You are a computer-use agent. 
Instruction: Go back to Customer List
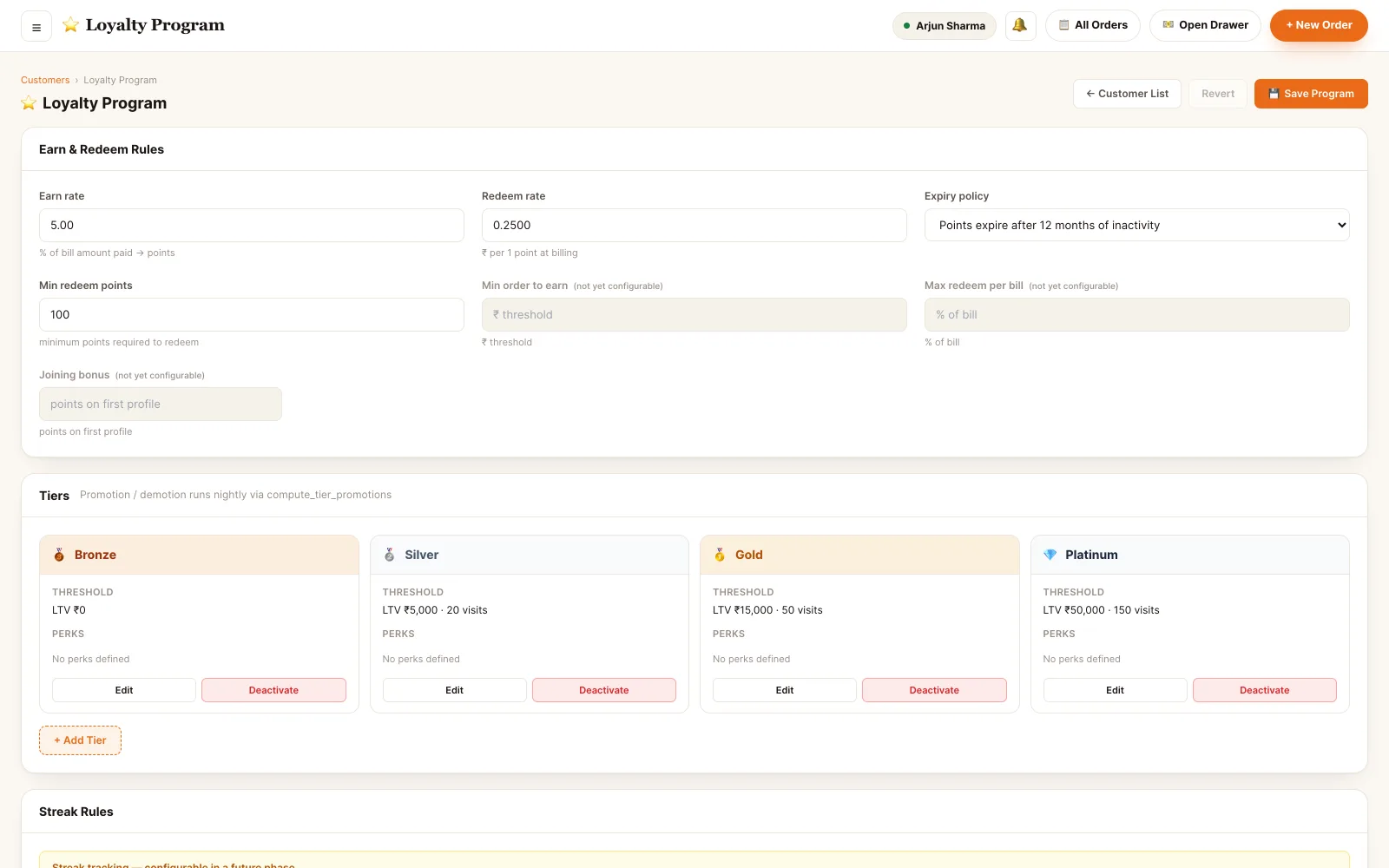(1127, 94)
